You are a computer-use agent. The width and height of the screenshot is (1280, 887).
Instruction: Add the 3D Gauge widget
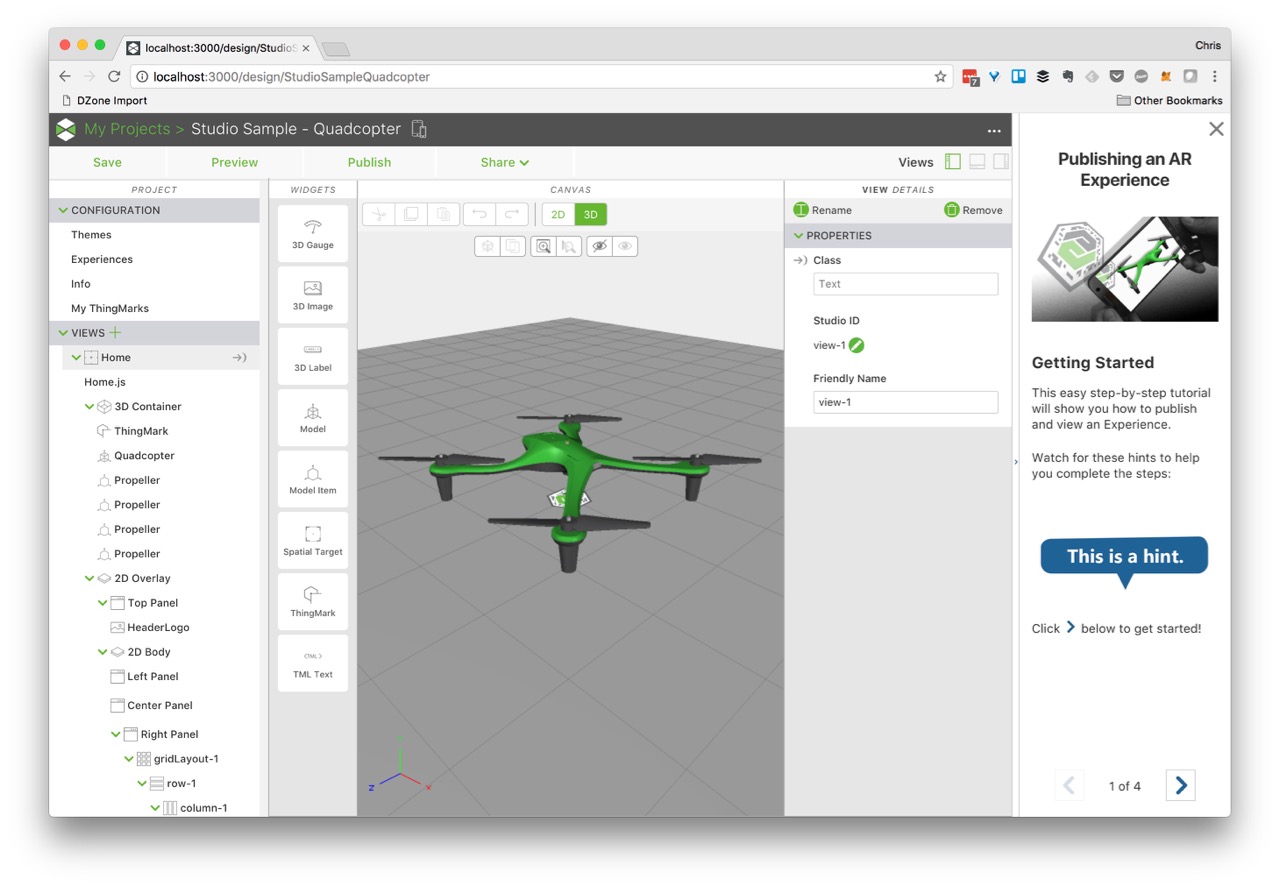[x=313, y=234]
